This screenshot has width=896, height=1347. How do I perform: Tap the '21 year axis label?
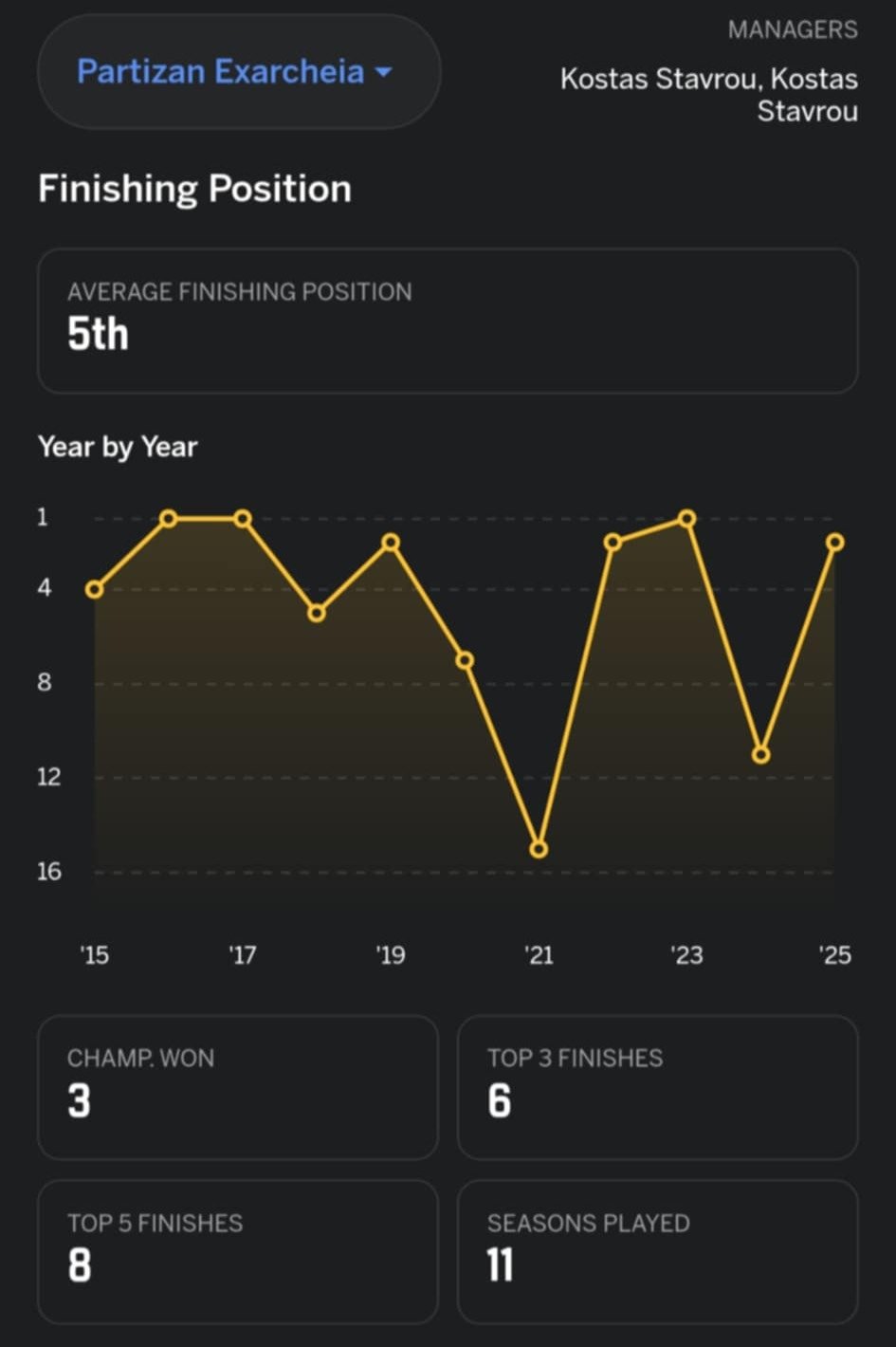(x=539, y=955)
